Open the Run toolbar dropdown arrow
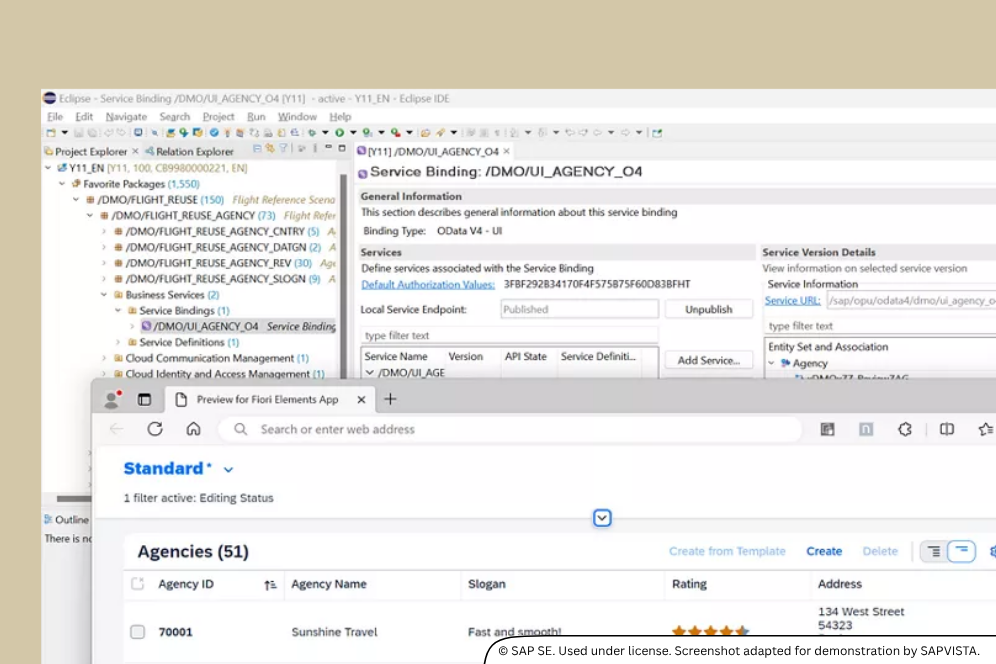This screenshot has height=664, width=996. click(x=353, y=133)
